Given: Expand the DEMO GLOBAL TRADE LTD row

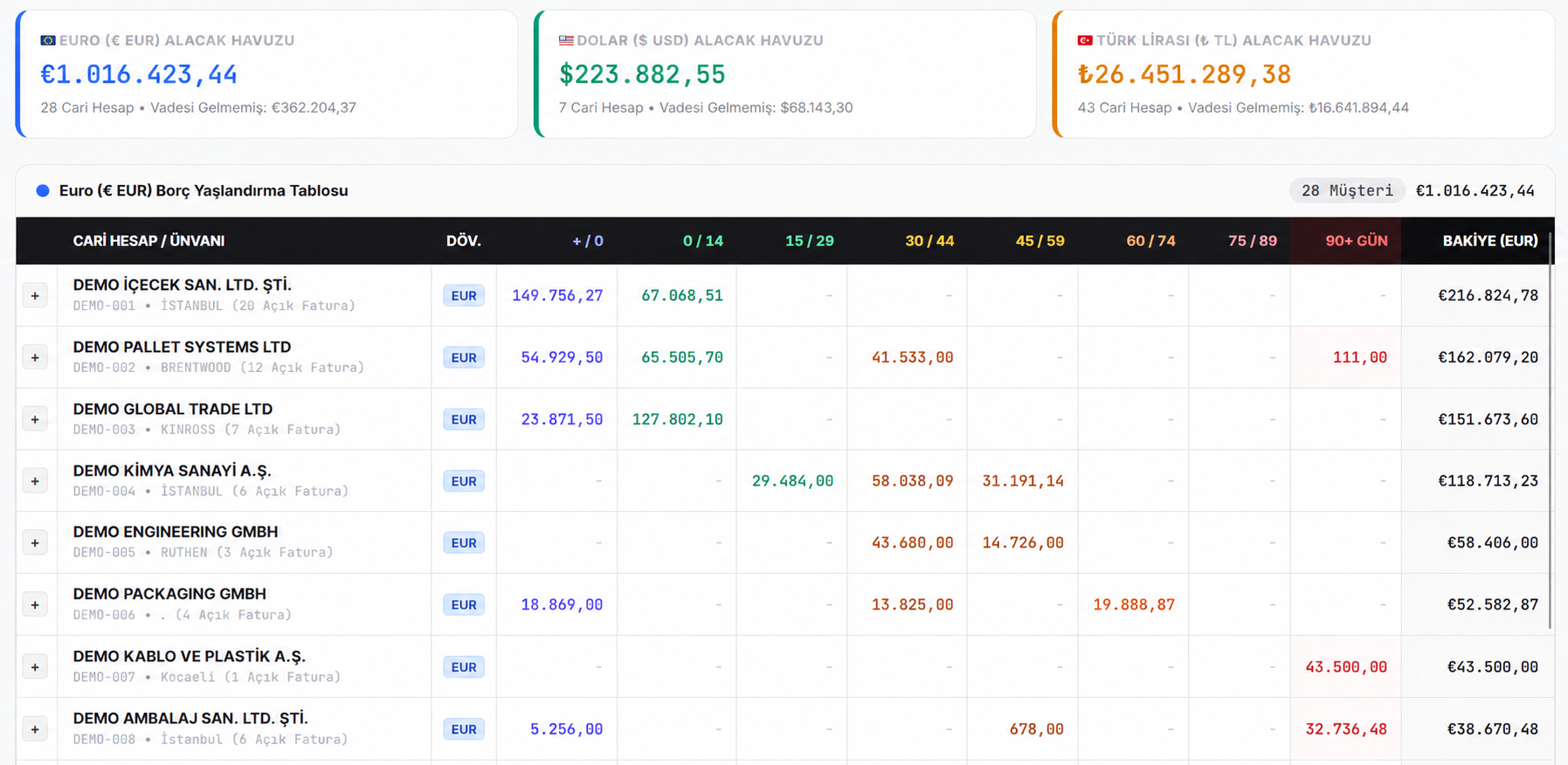Looking at the screenshot, I should coord(35,420).
